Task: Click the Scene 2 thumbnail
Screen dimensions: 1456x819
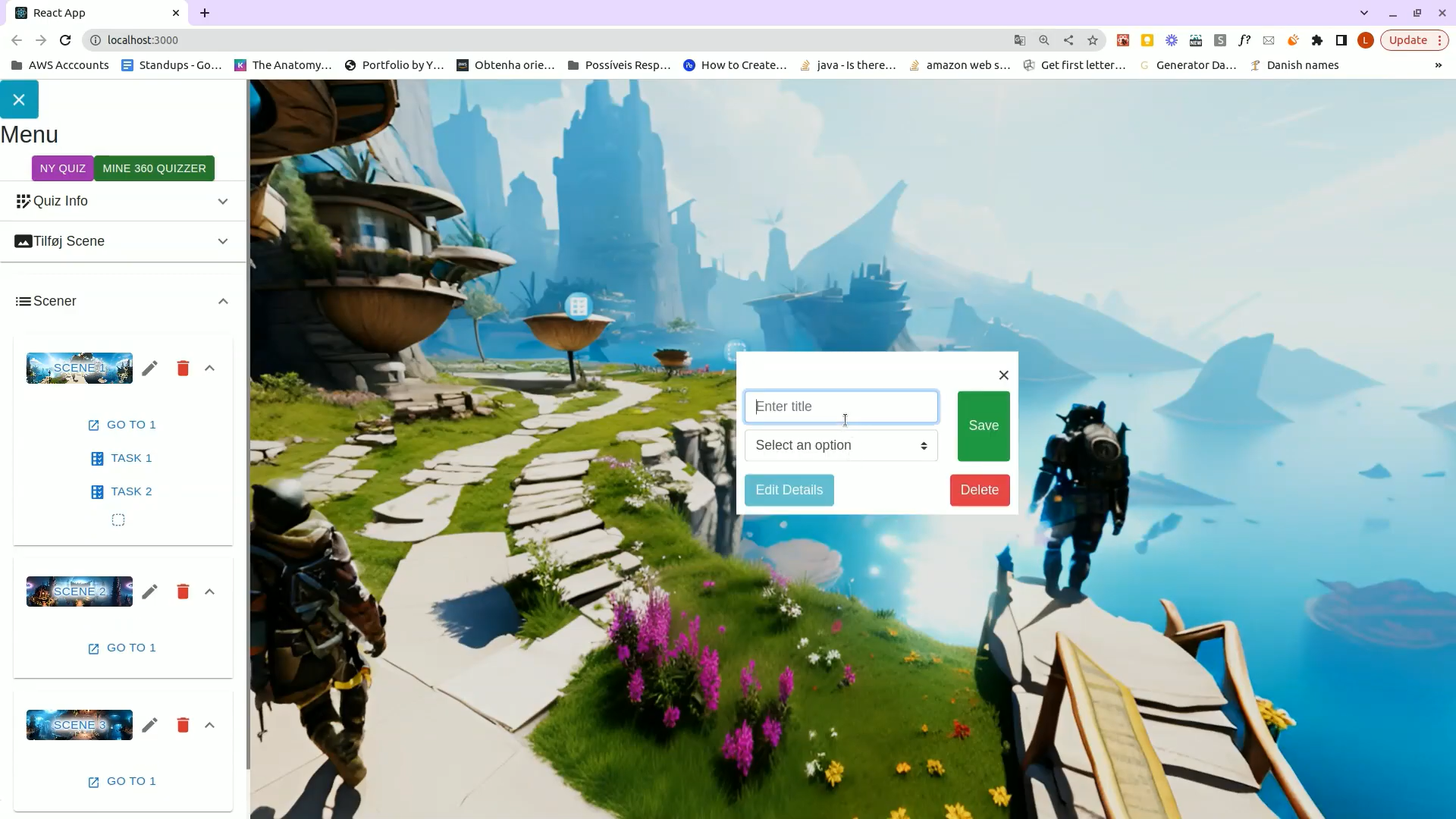Action: tap(80, 591)
